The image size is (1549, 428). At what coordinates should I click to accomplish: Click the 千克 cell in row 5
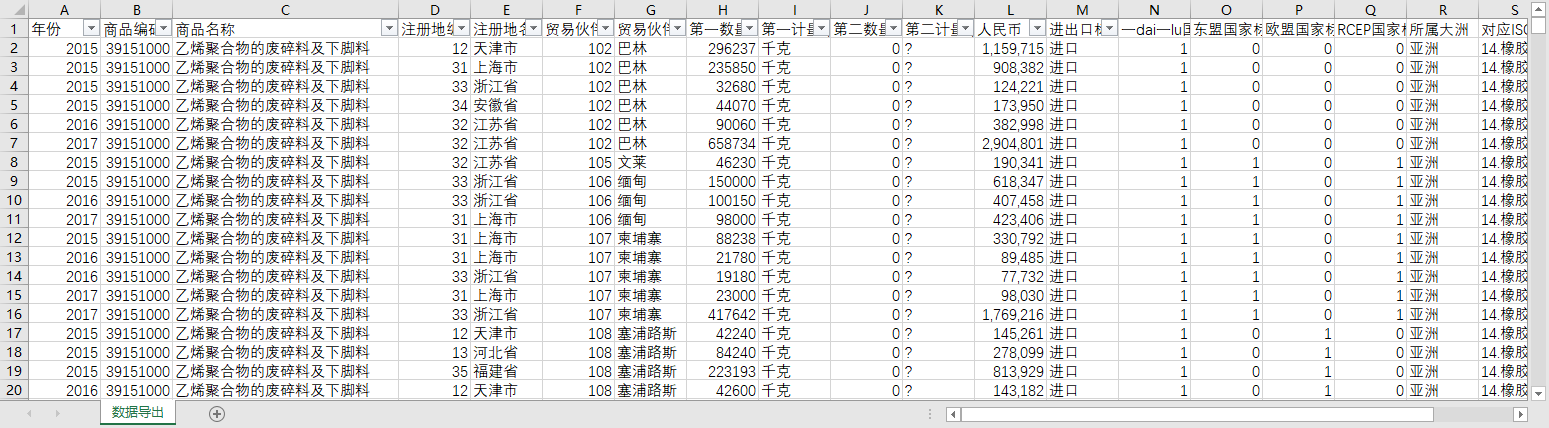pyautogui.click(x=795, y=105)
